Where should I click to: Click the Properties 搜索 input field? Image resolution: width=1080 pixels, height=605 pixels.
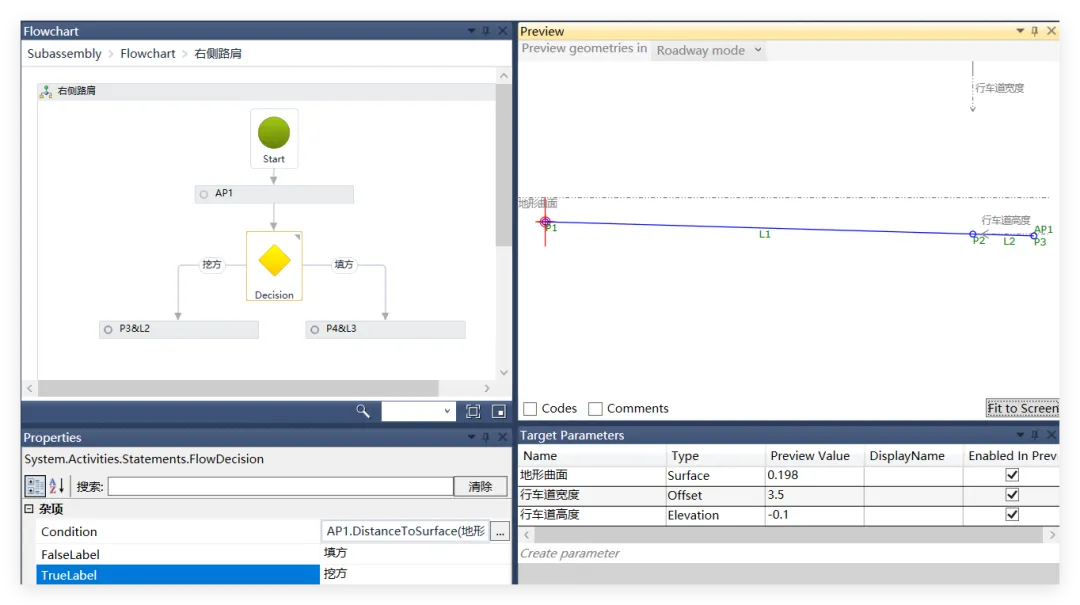coord(280,486)
